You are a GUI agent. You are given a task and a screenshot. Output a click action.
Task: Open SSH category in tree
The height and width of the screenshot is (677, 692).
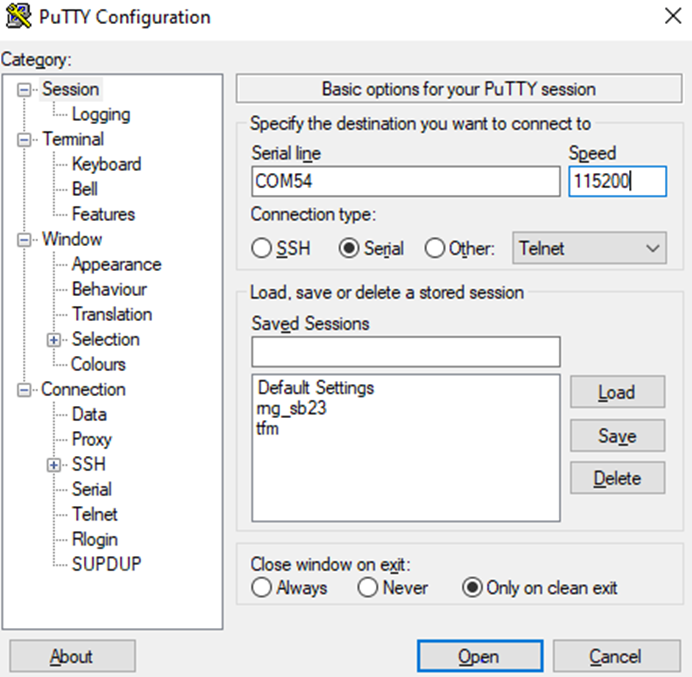pos(89,464)
